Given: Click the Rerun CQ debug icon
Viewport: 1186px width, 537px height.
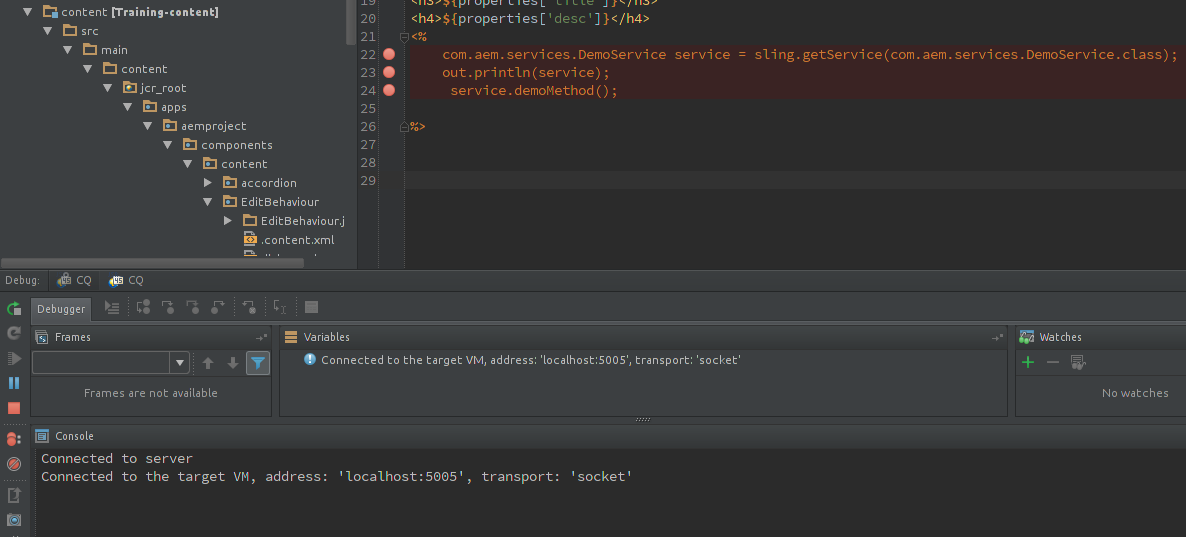Looking at the screenshot, I should coord(14,309).
